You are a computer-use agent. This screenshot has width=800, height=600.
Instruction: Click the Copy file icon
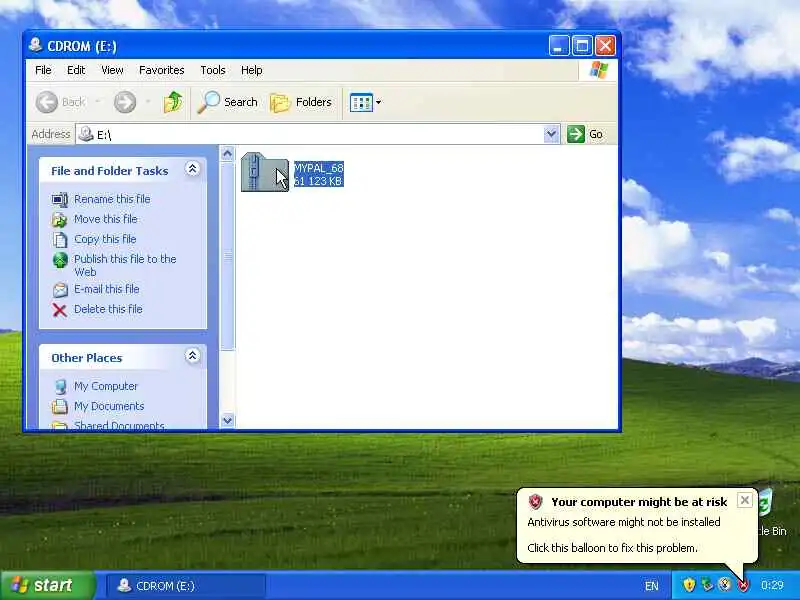click(60, 240)
